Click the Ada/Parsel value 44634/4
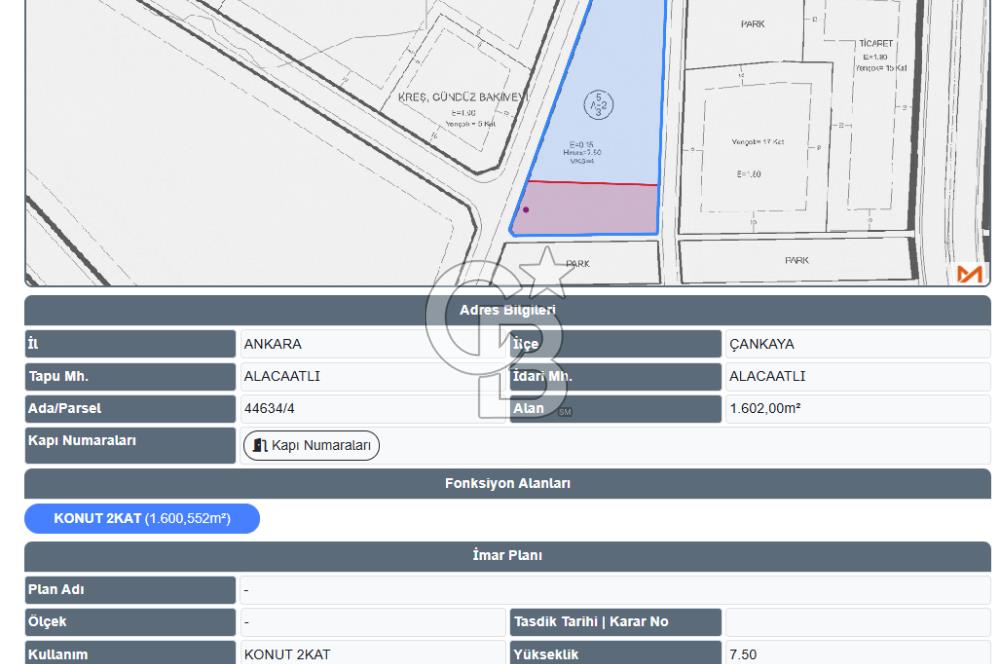Viewport: 1000px width, 664px height. click(x=269, y=409)
